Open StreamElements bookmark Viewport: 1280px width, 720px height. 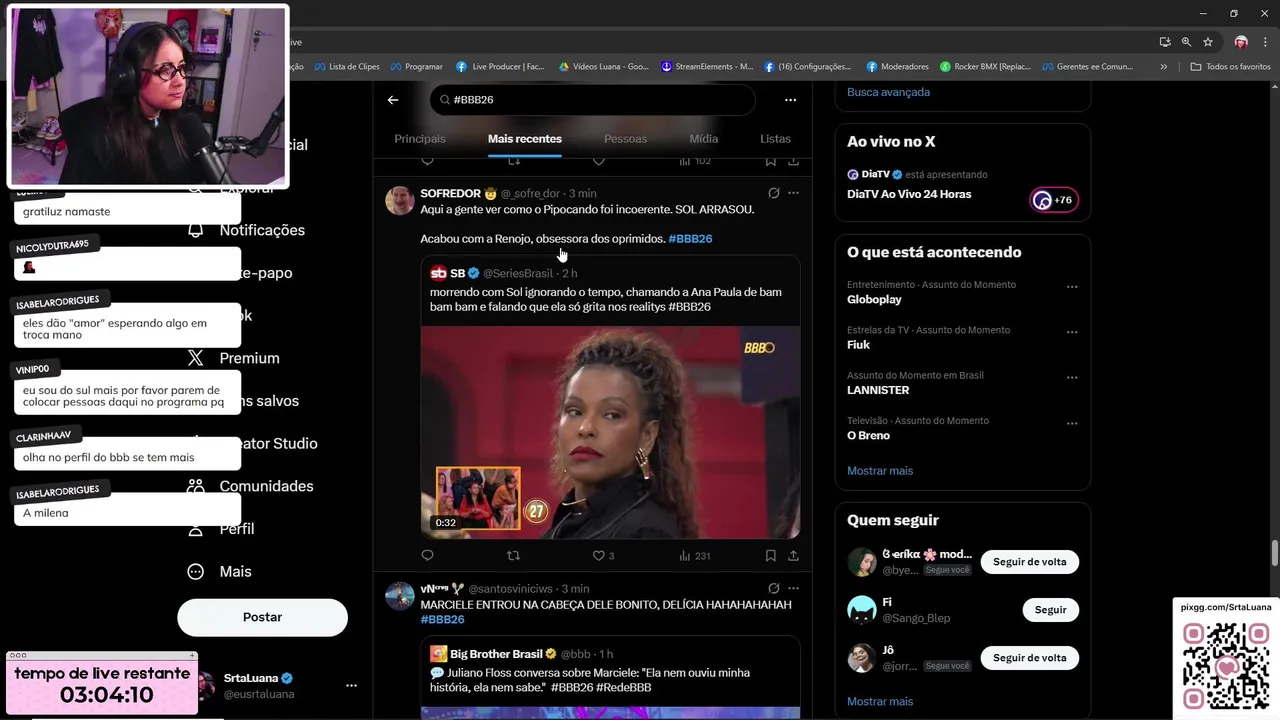pos(707,67)
